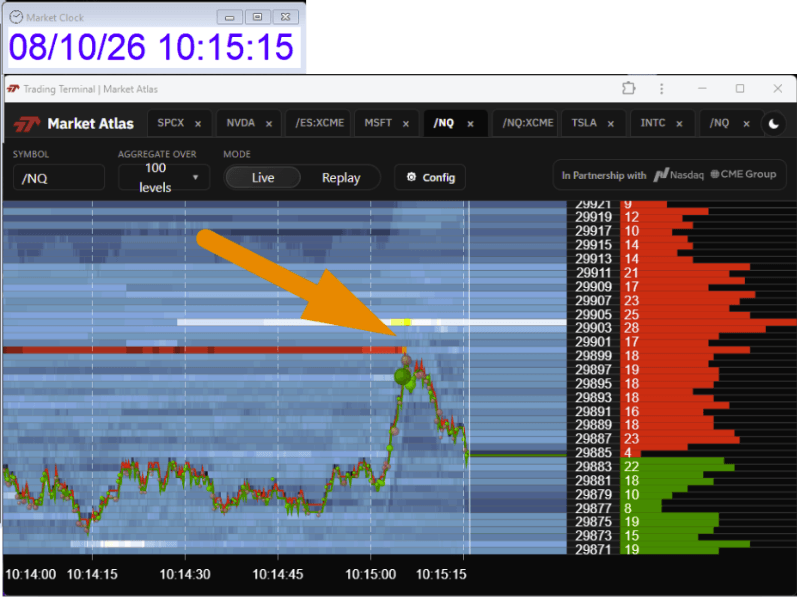Close the last /NQ tab
The height and width of the screenshot is (597, 797).
coord(746,123)
